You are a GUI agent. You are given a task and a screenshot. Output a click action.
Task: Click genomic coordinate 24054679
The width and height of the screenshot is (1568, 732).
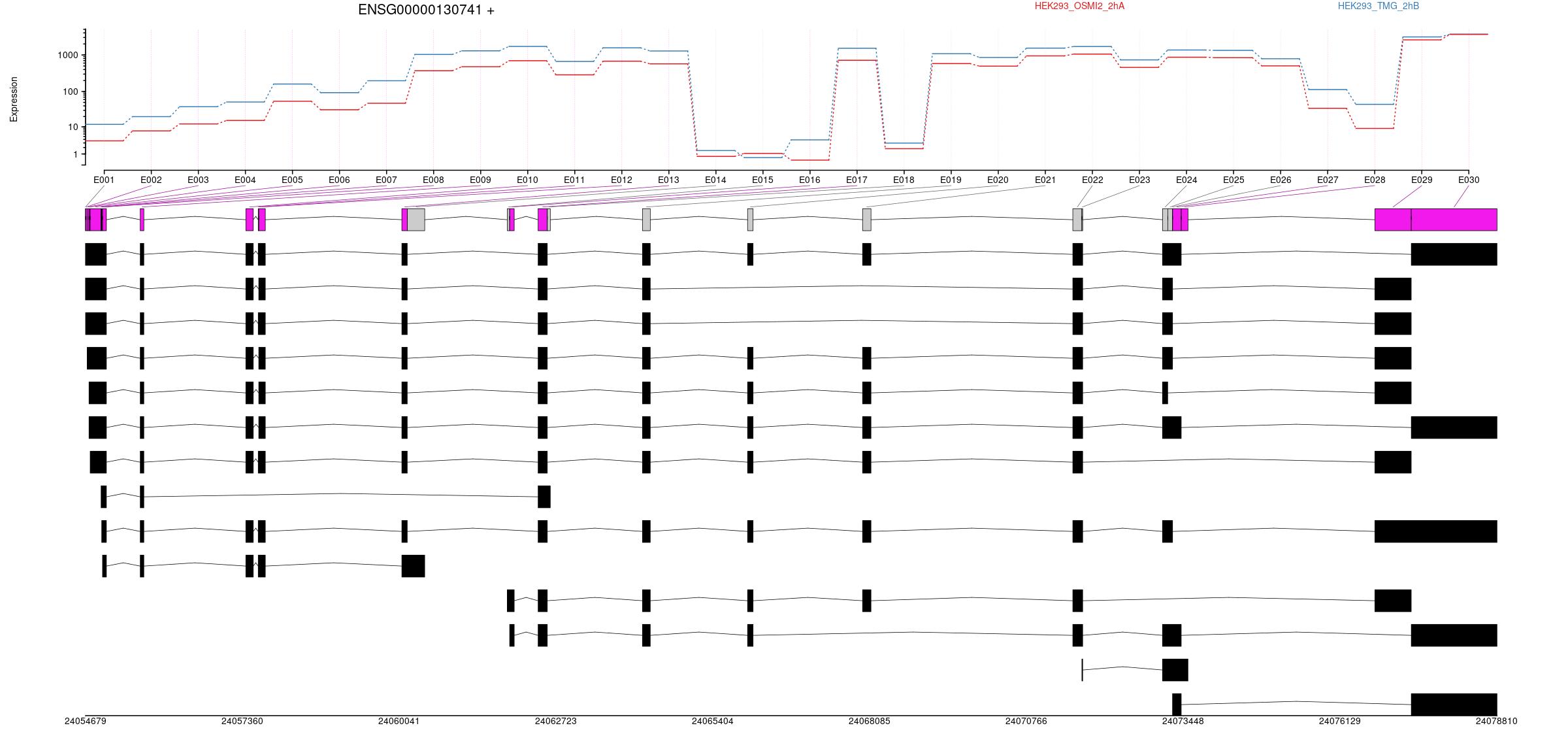tap(86, 722)
